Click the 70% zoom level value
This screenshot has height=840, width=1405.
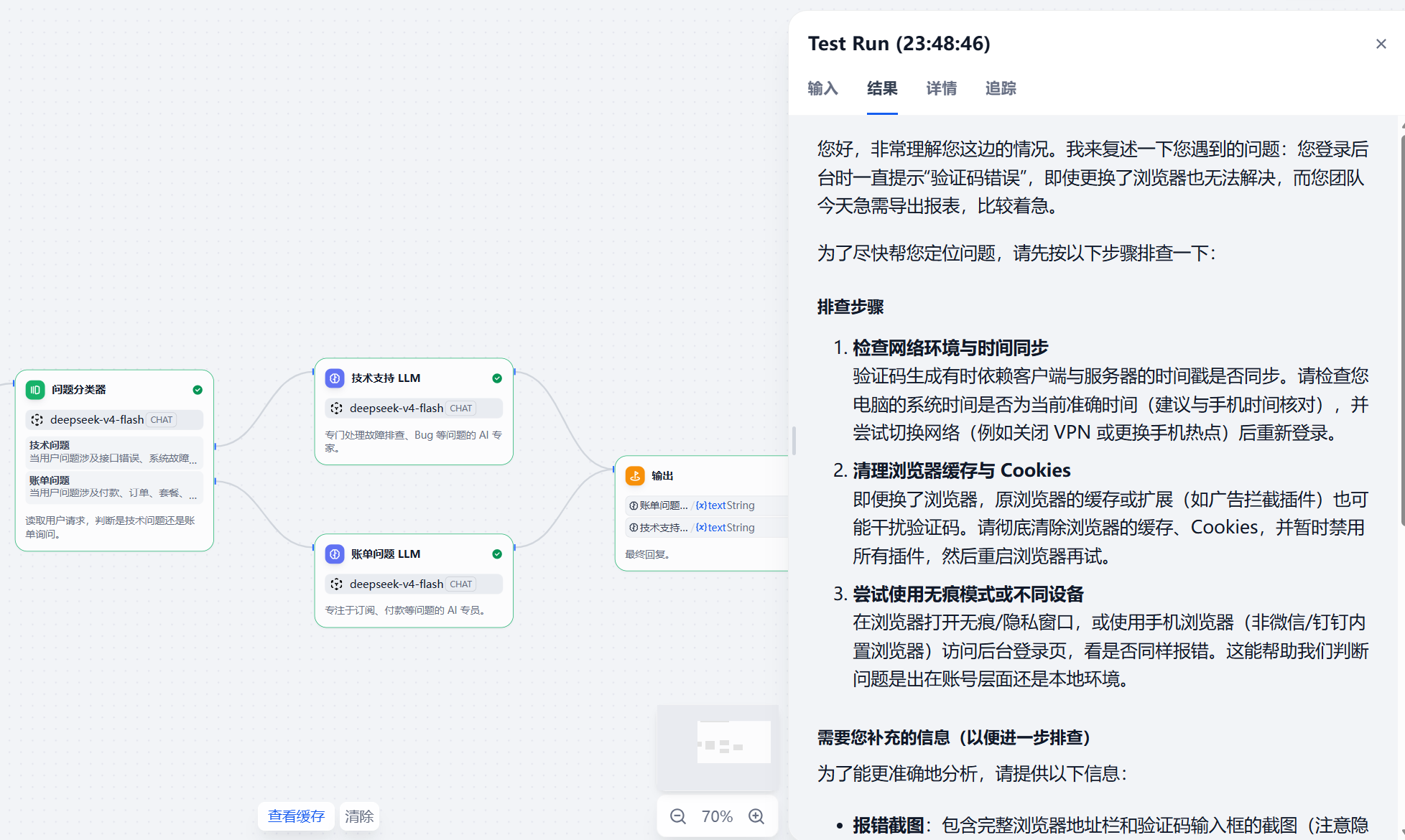tap(717, 816)
